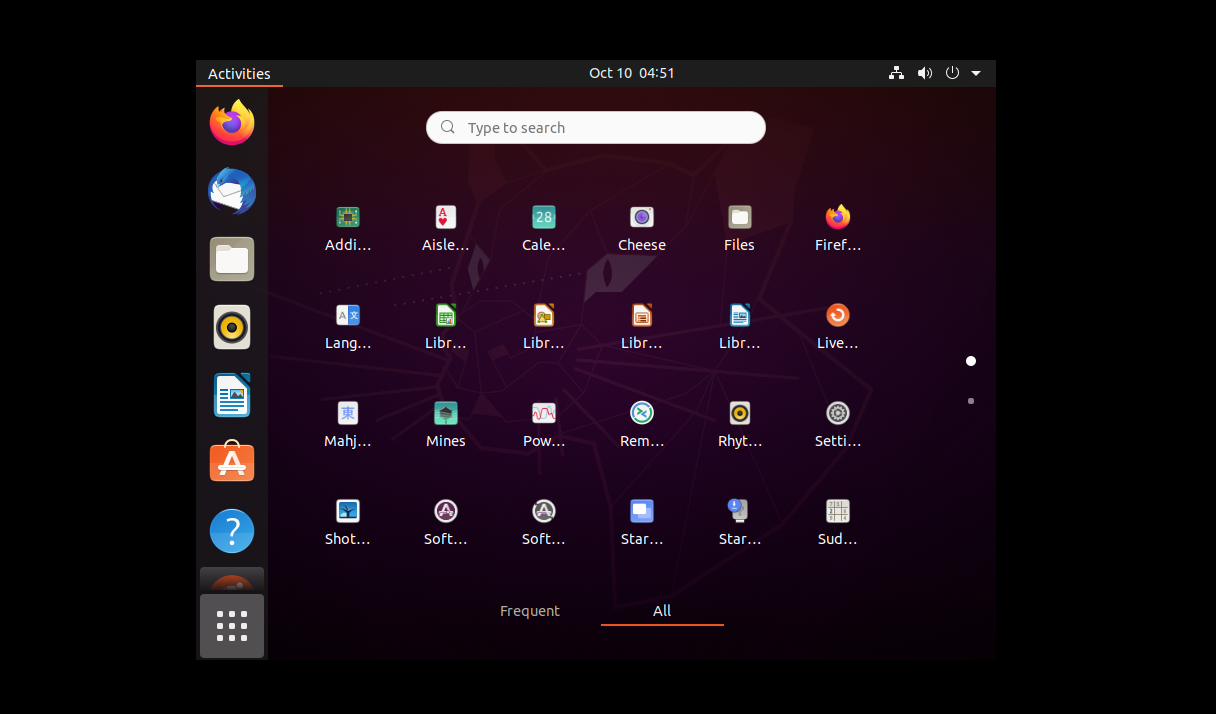Open Language Support app
The width and height of the screenshot is (1216, 714).
[x=348, y=326]
